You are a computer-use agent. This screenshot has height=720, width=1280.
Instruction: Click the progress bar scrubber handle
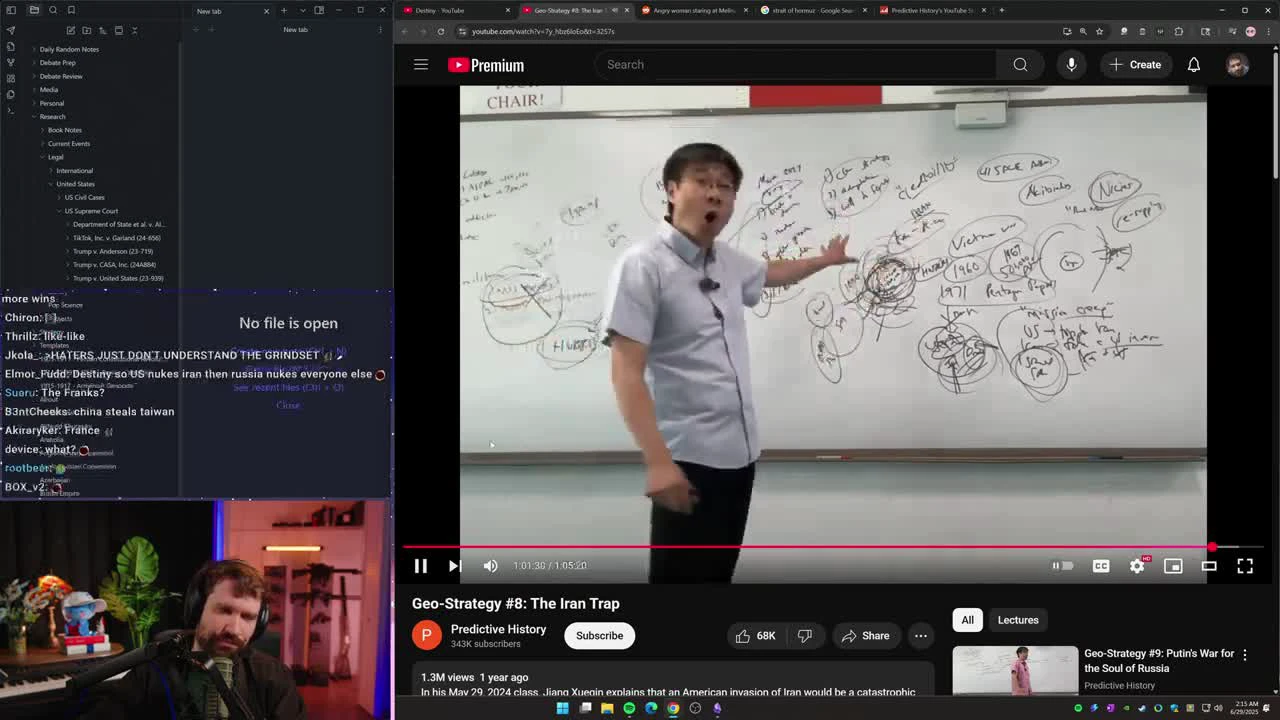coord(1212,547)
